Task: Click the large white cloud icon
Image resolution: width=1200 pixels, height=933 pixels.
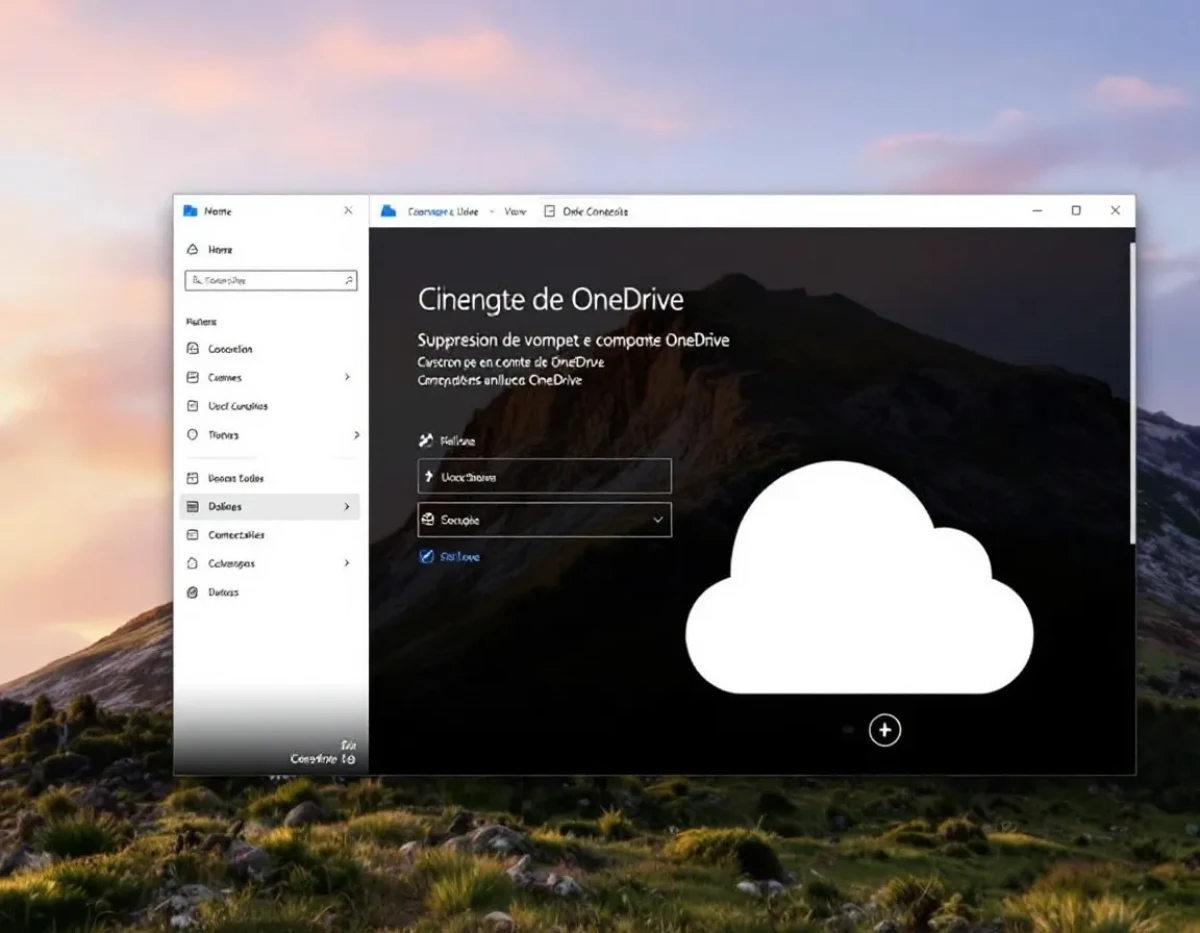Action: pyautogui.click(x=859, y=578)
